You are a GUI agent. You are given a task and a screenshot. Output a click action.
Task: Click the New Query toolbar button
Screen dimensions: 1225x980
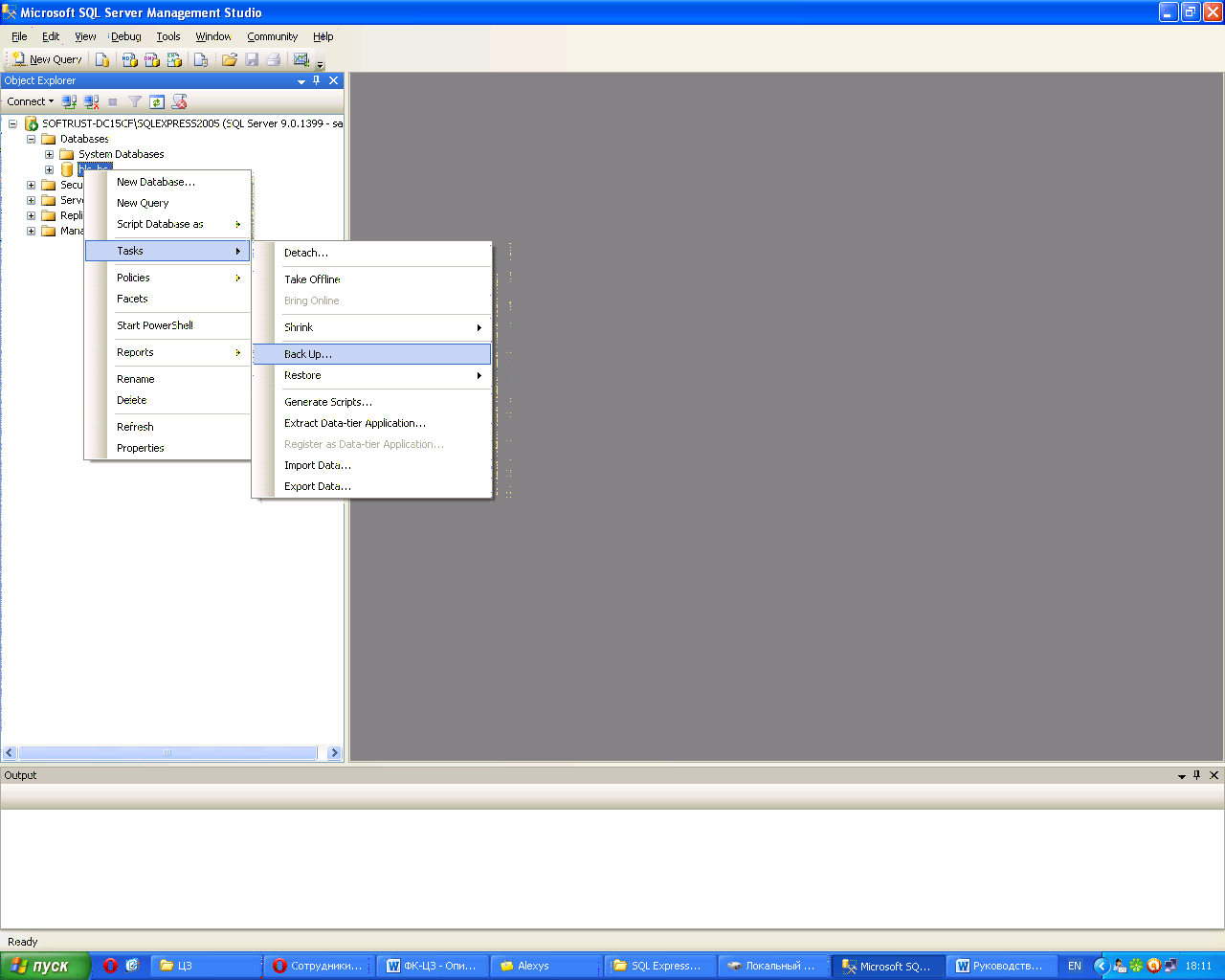(46, 59)
